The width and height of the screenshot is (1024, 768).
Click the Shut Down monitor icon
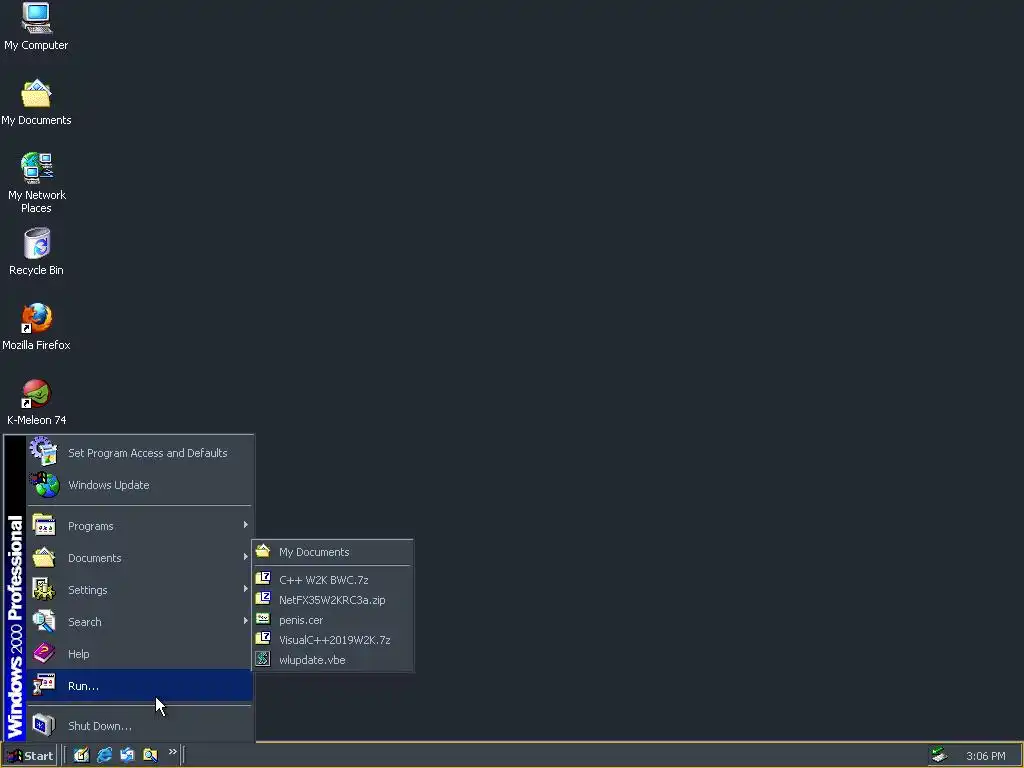44,725
